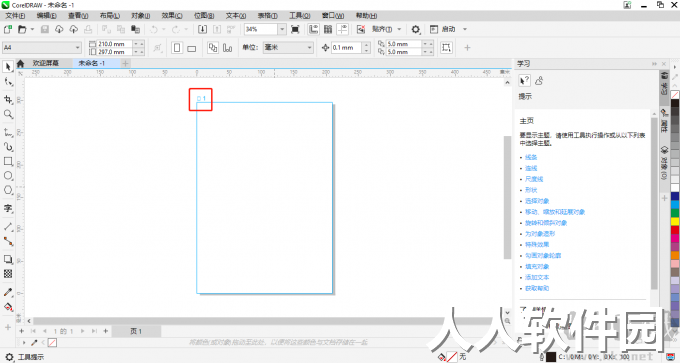Select the Eyedropper tool
The width and height of the screenshot is (680, 363).
point(8,292)
